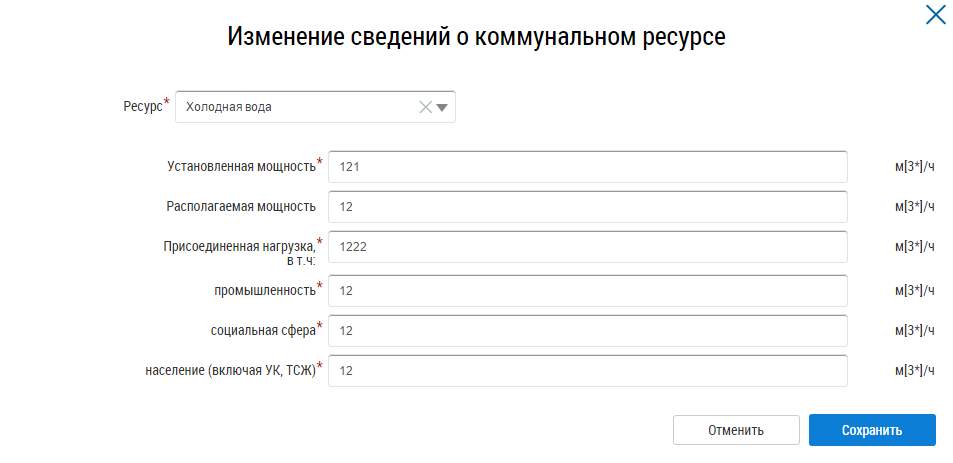Screen dimensions: 953x463
Task: Focus the Установленная мощность input field
Action: [587, 167]
